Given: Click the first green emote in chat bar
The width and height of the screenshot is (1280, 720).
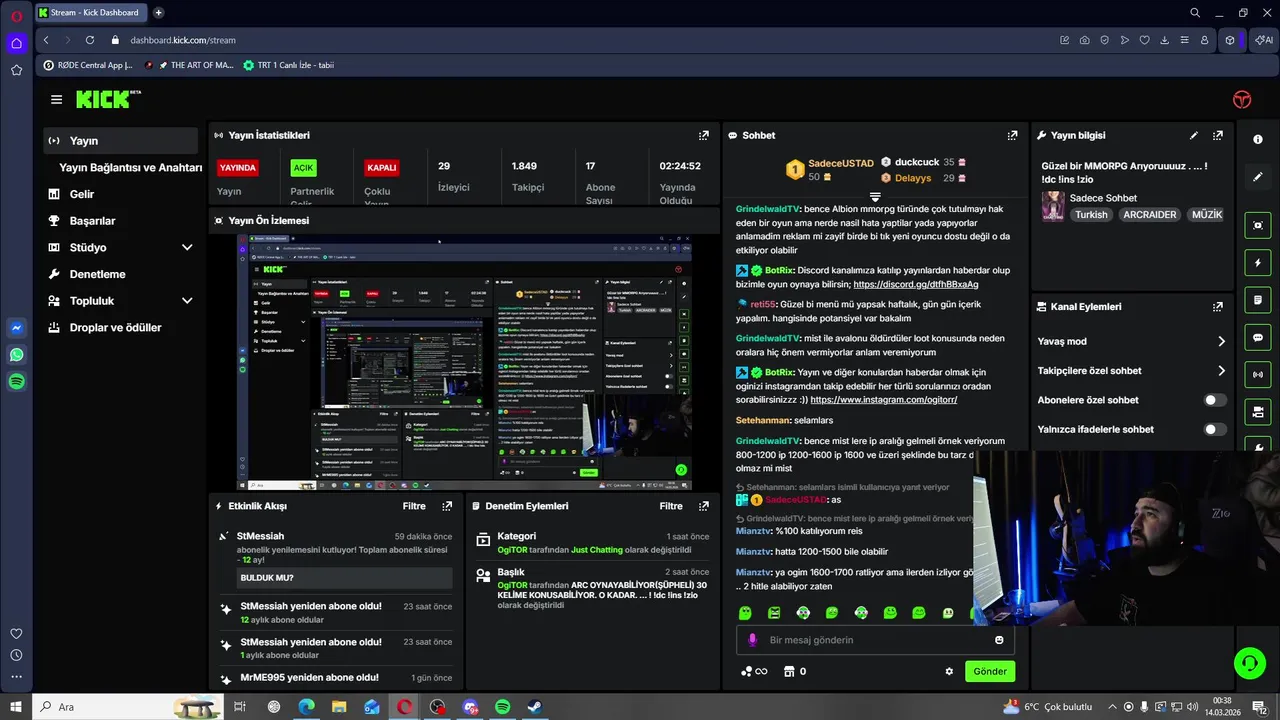Looking at the screenshot, I should click(745, 613).
